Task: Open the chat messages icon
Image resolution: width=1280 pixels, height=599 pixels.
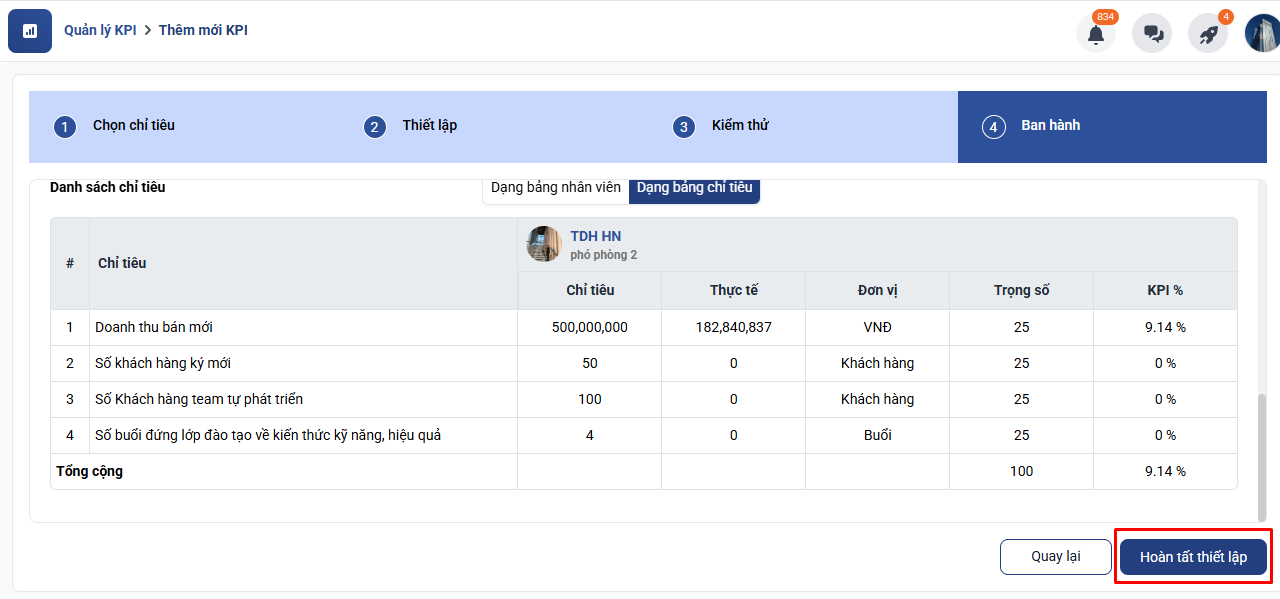Action: pyautogui.click(x=1152, y=33)
